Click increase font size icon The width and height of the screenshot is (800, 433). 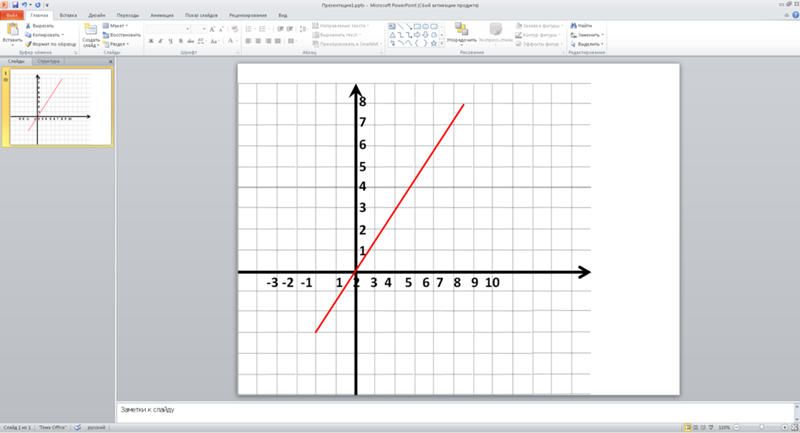(x=212, y=29)
